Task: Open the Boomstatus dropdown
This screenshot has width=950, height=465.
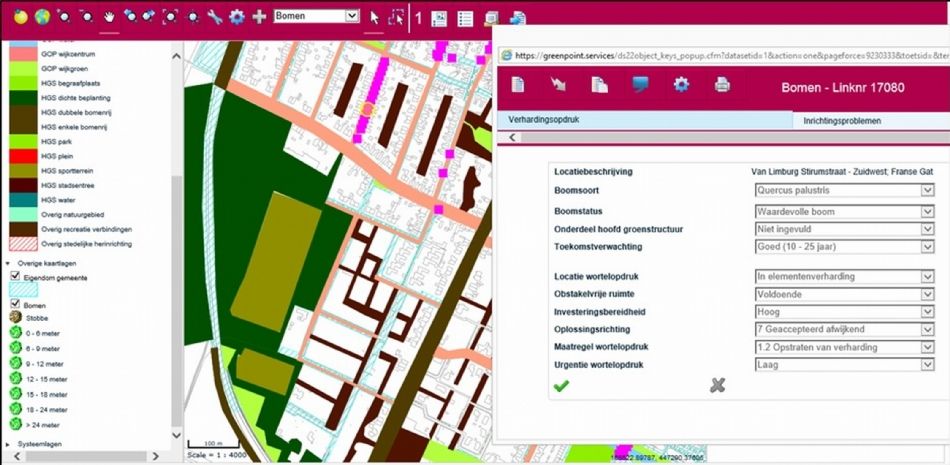Action: pos(927,211)
